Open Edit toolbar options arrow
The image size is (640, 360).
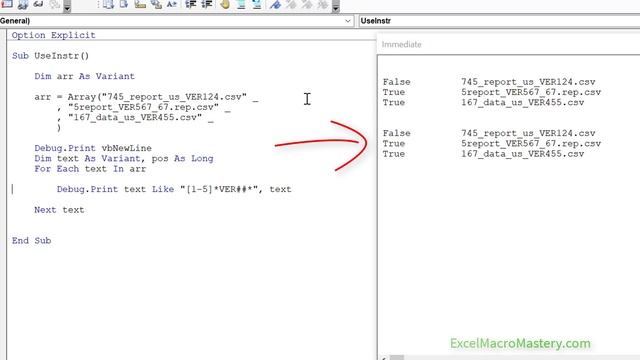tap(336, 6)
